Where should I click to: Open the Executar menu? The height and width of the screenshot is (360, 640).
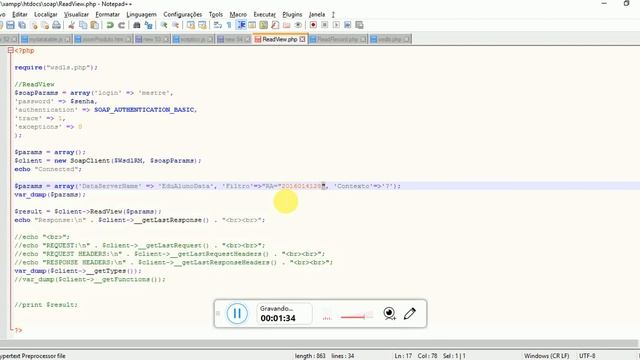tap(264, 14)
